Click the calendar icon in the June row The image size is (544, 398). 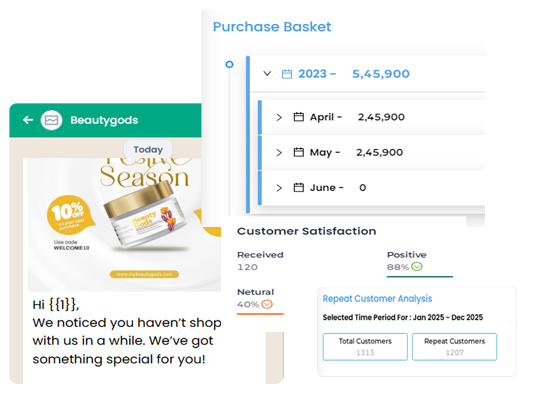click(x=298, y=188)
